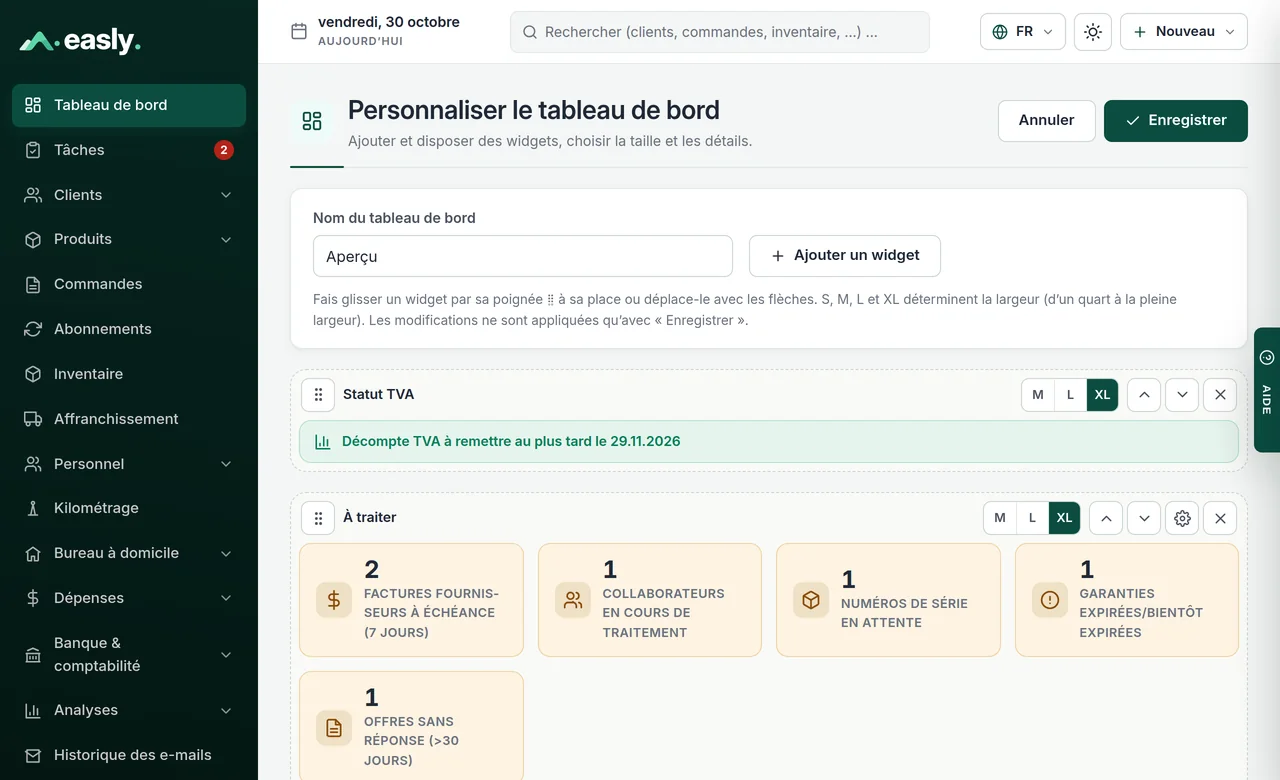Expand the Produits submenu chevron
The width and height of the screenshot is (1280, 780).
click(226, 240)
